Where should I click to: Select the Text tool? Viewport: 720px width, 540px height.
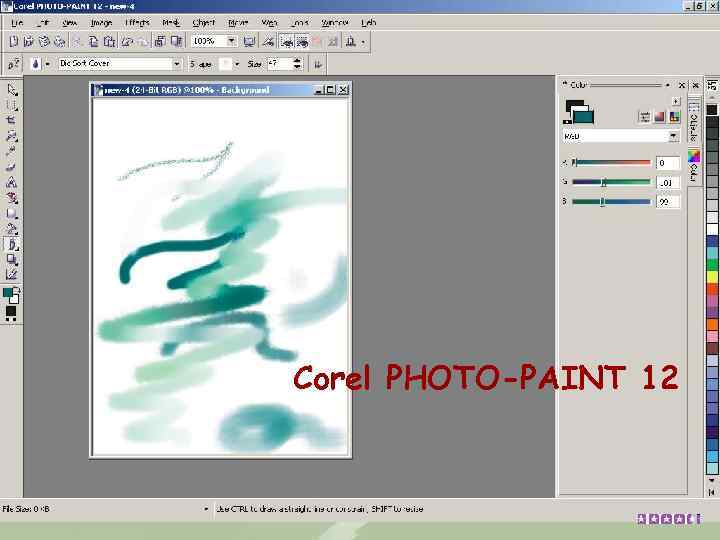click(12, 182)
